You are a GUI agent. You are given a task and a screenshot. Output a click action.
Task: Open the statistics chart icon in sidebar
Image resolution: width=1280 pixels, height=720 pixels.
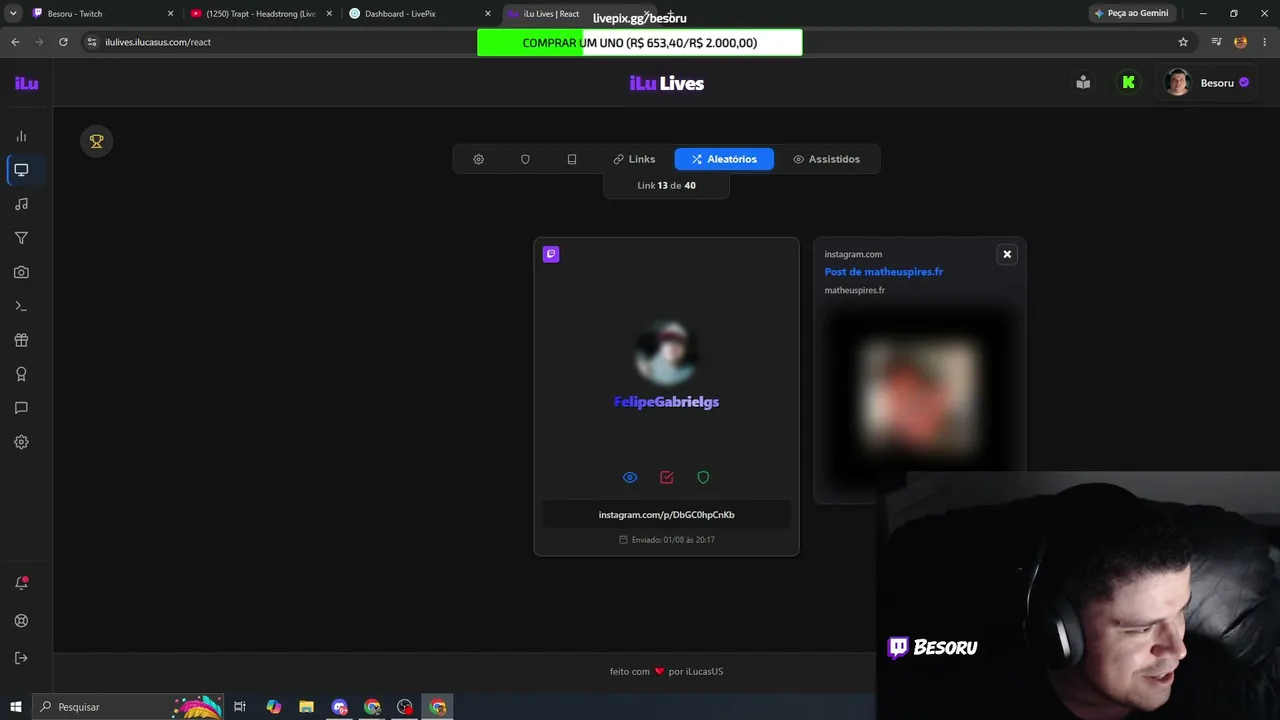pos(21,136)
